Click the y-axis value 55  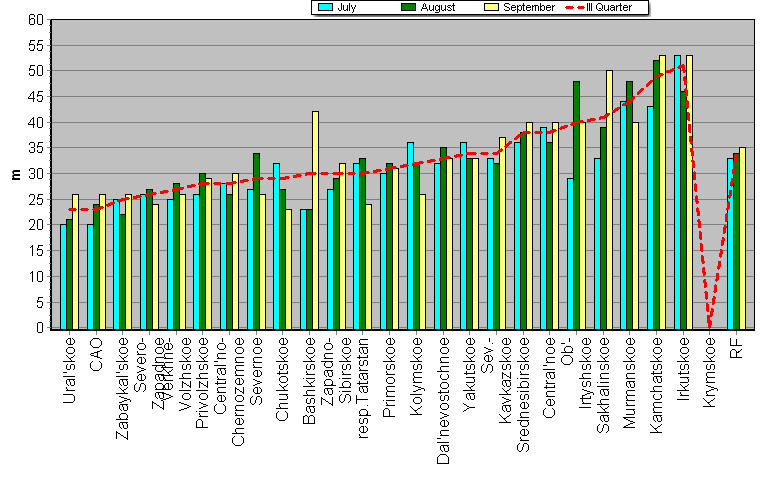coord(36,46)
